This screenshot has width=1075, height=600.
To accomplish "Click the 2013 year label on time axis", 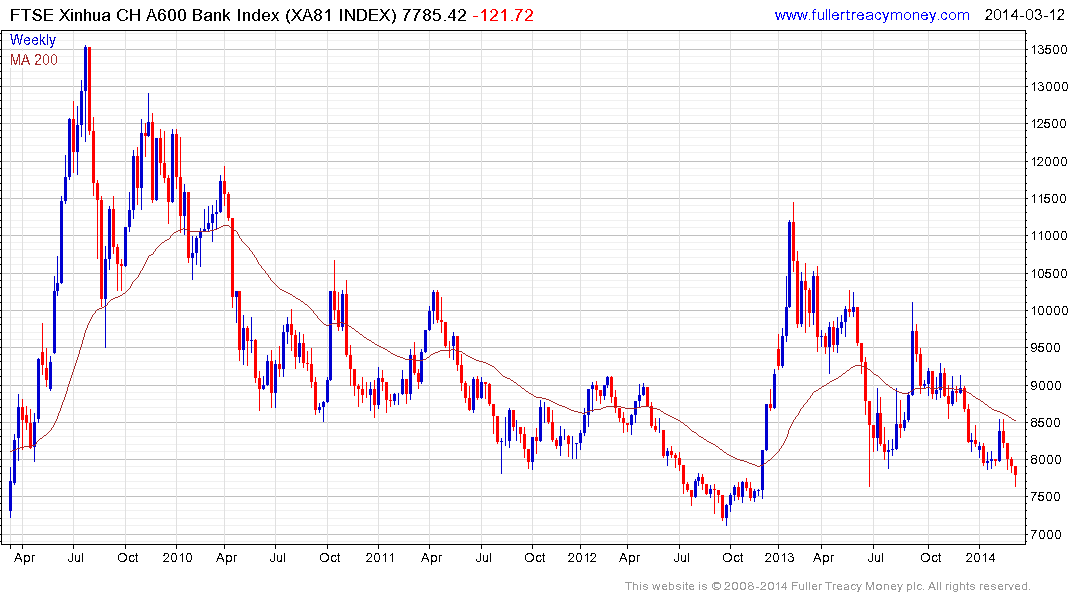I will (780, 557).
